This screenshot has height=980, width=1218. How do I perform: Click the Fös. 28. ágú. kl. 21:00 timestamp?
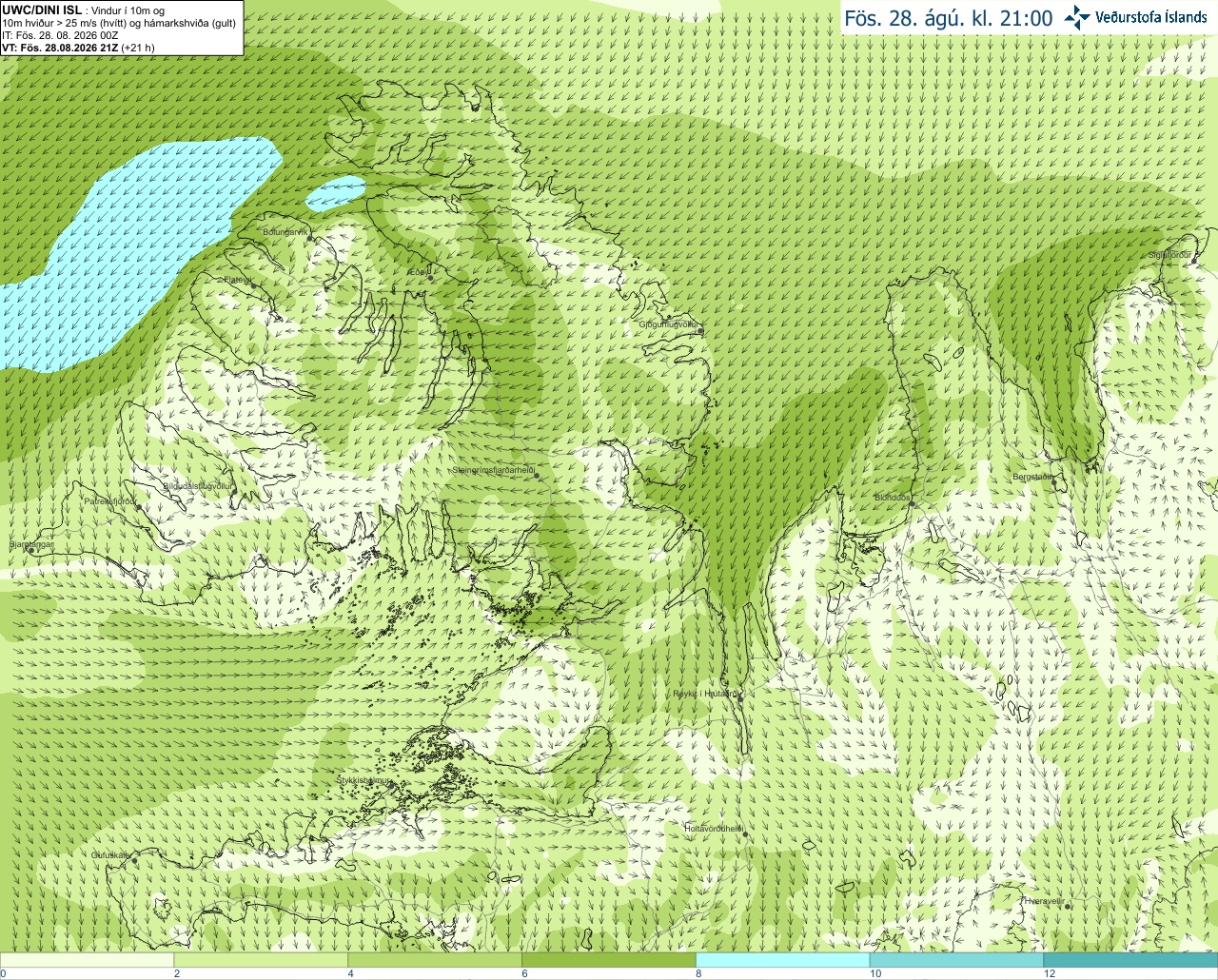949,18
